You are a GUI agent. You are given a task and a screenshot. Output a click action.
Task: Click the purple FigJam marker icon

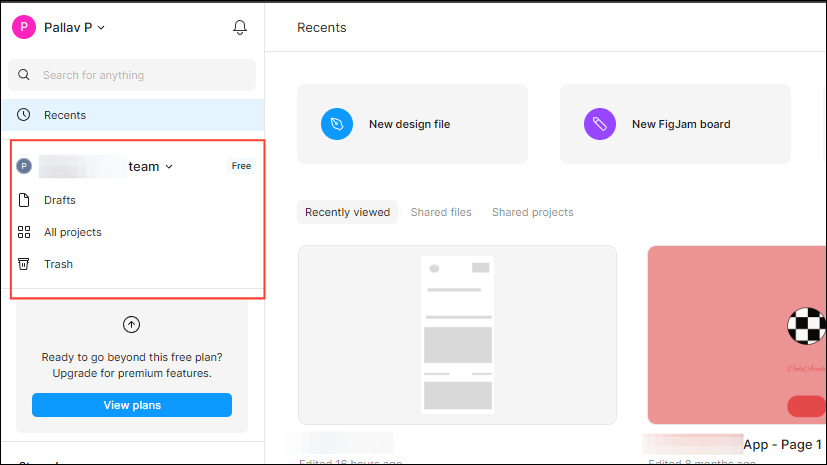(600, 124)
